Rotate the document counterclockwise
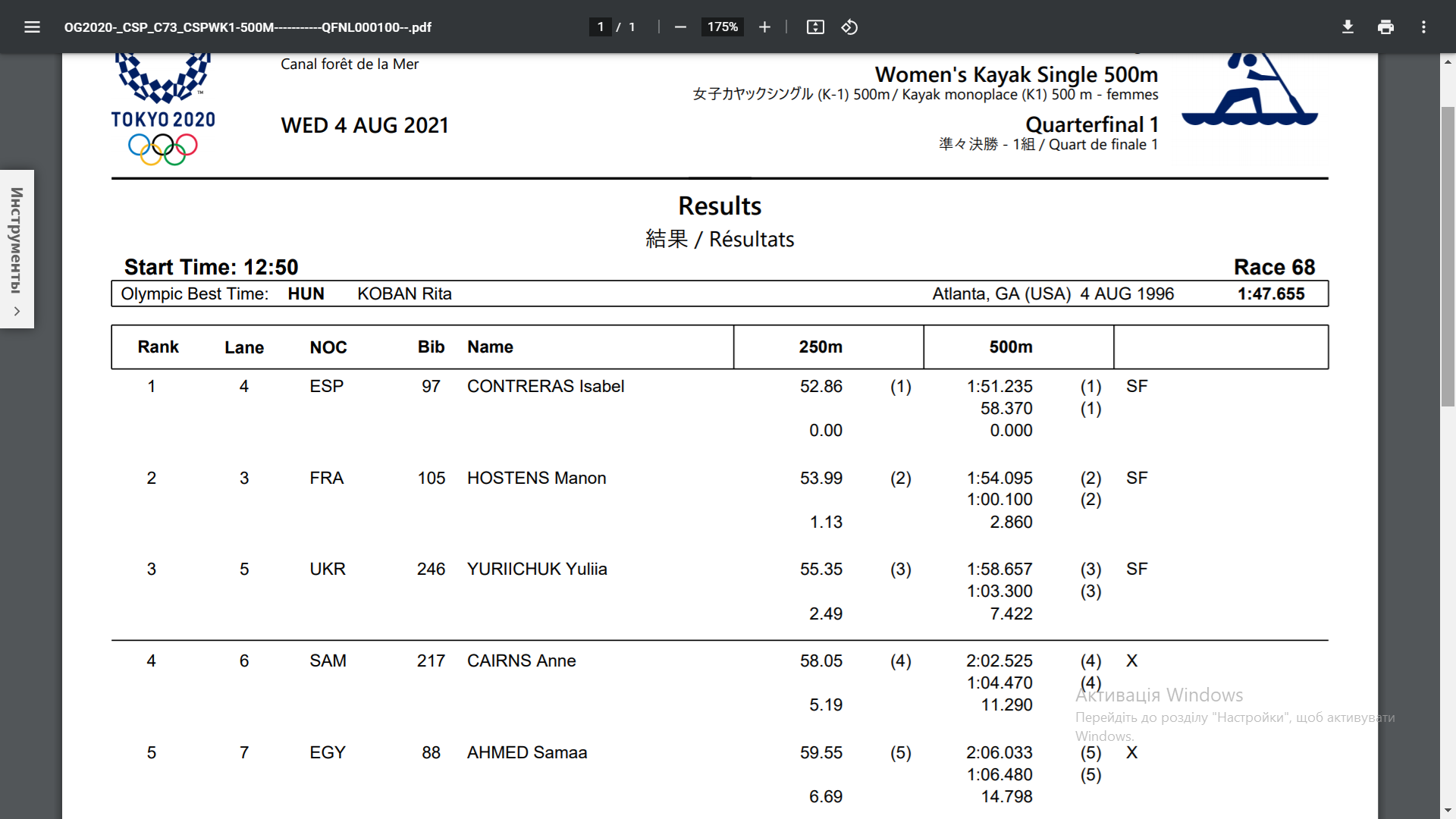 [x=849, y=27]
